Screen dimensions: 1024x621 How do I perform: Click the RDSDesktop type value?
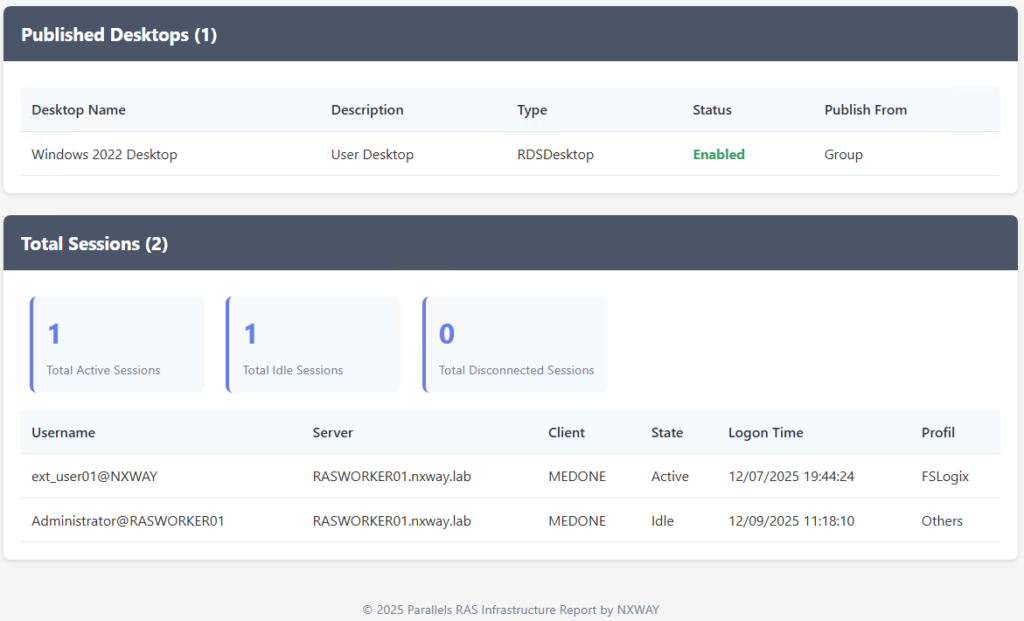(555, 155)
